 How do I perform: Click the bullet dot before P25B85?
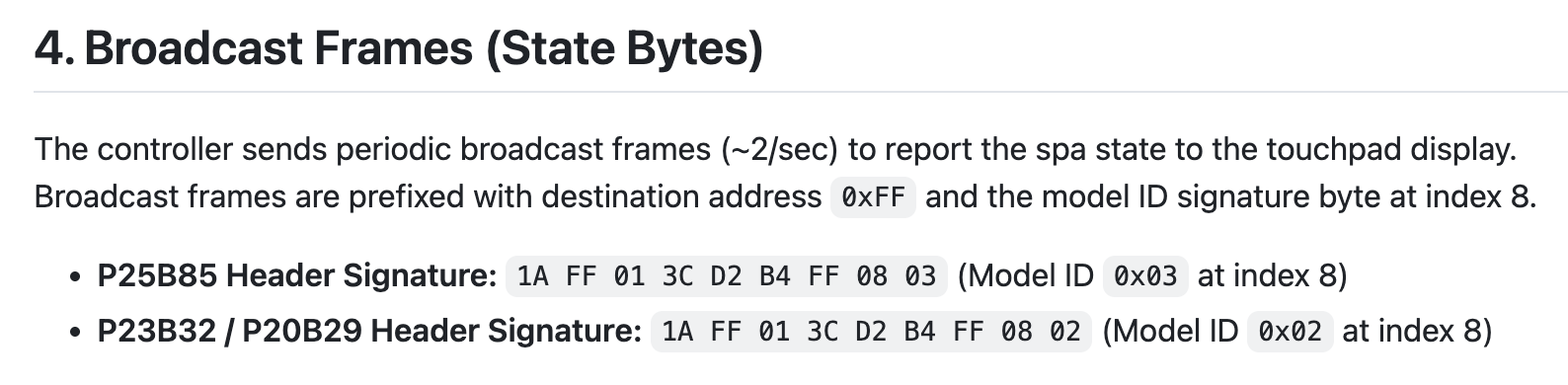click(75, 277)
